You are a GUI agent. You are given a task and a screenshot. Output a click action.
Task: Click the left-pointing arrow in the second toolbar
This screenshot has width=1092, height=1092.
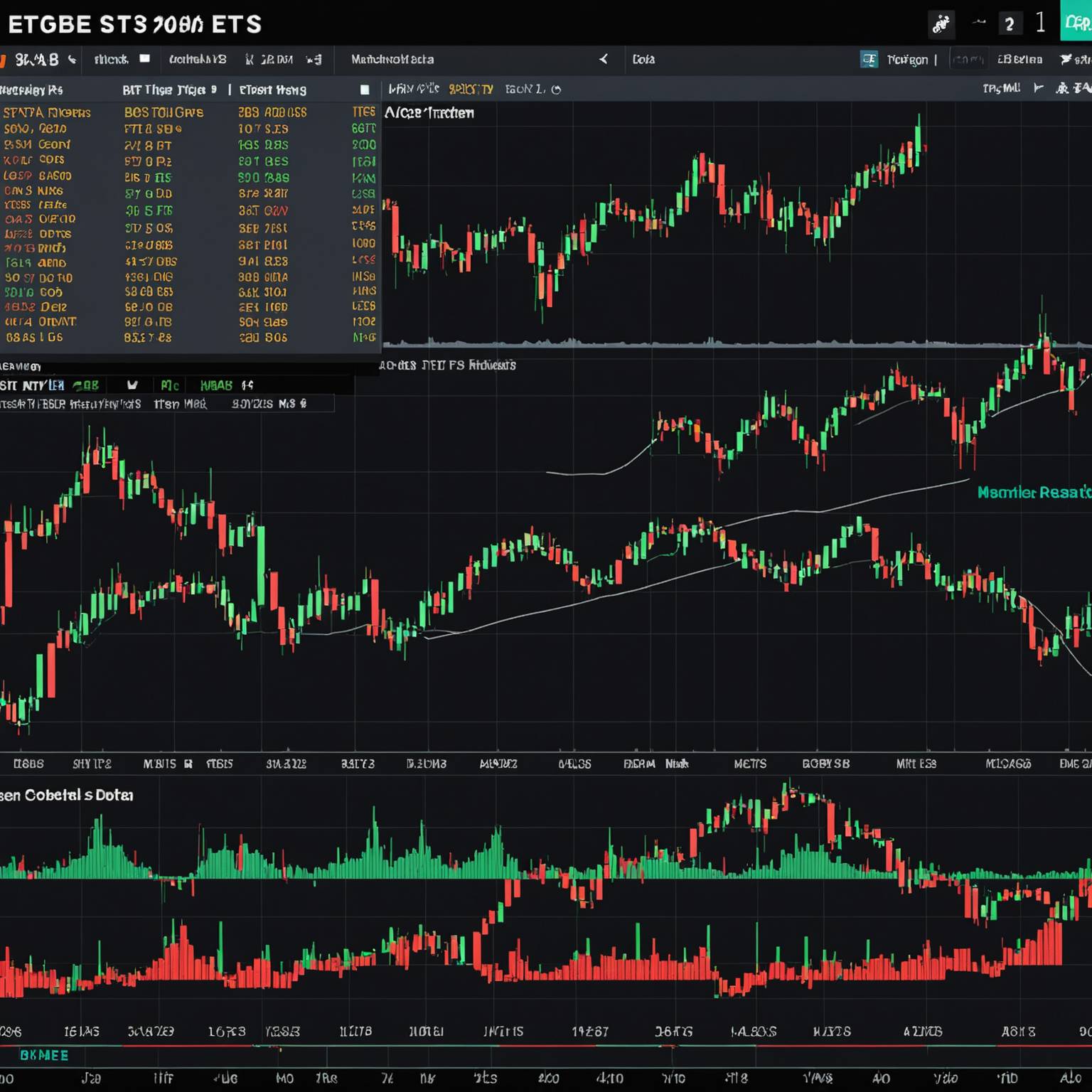604,59
